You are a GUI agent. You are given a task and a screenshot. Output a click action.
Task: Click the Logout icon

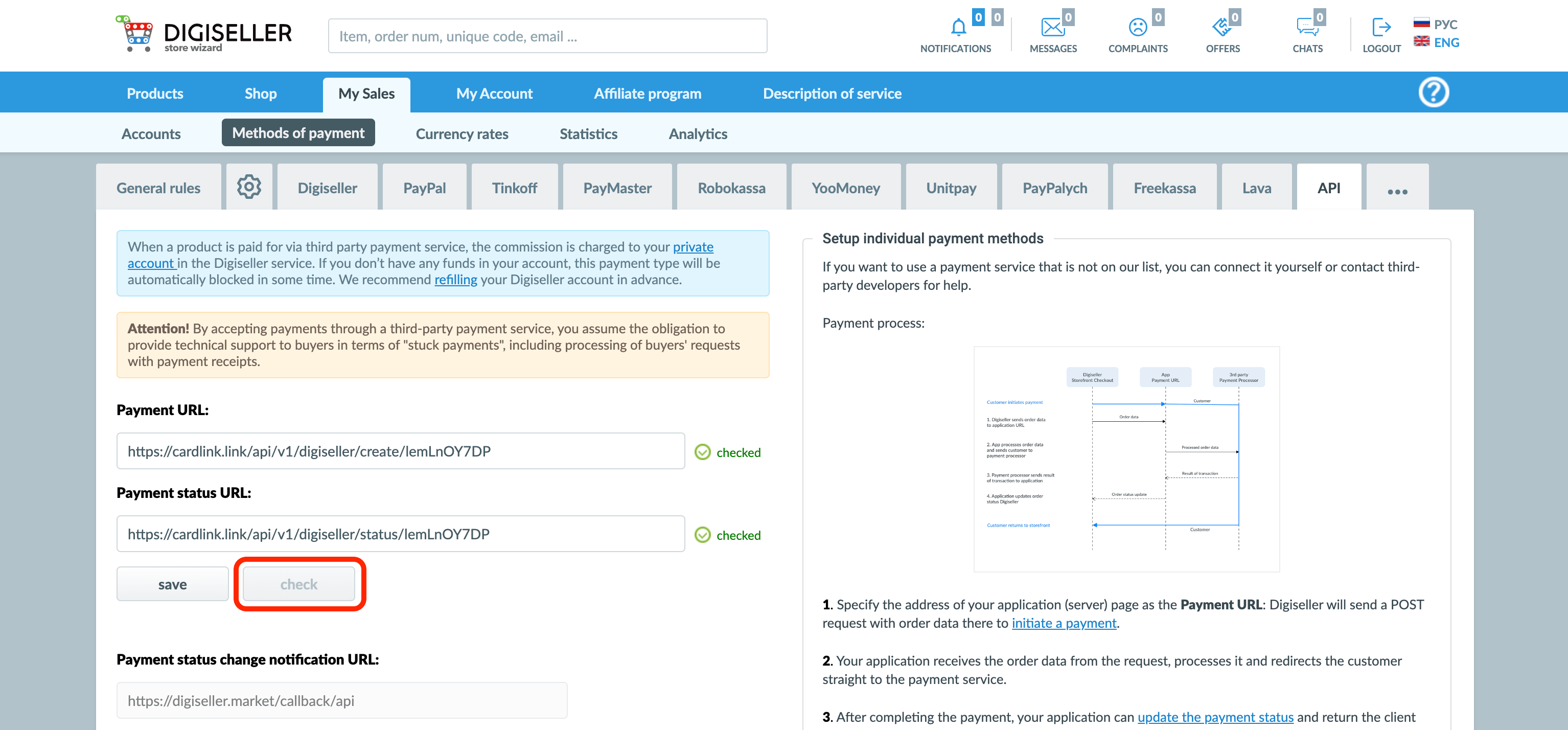(x=1380, y=28)
